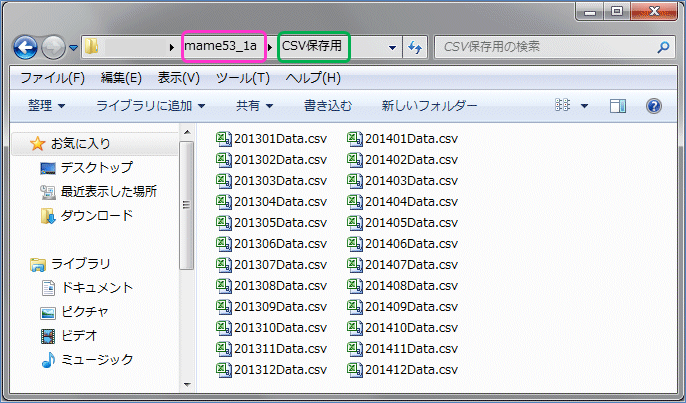The width and height of the screenshot is (686, 403).
Task: Select icon of 201303Data.csv
Action: (224, 181)
